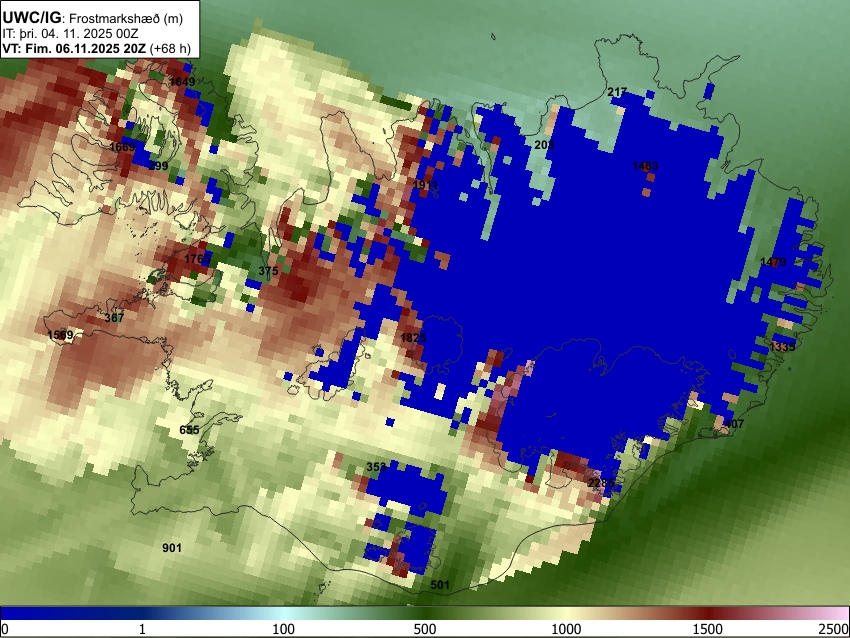Screen dimensions: 850x638
Task: Click the color scale tick label 100
Action: (283, 629)
